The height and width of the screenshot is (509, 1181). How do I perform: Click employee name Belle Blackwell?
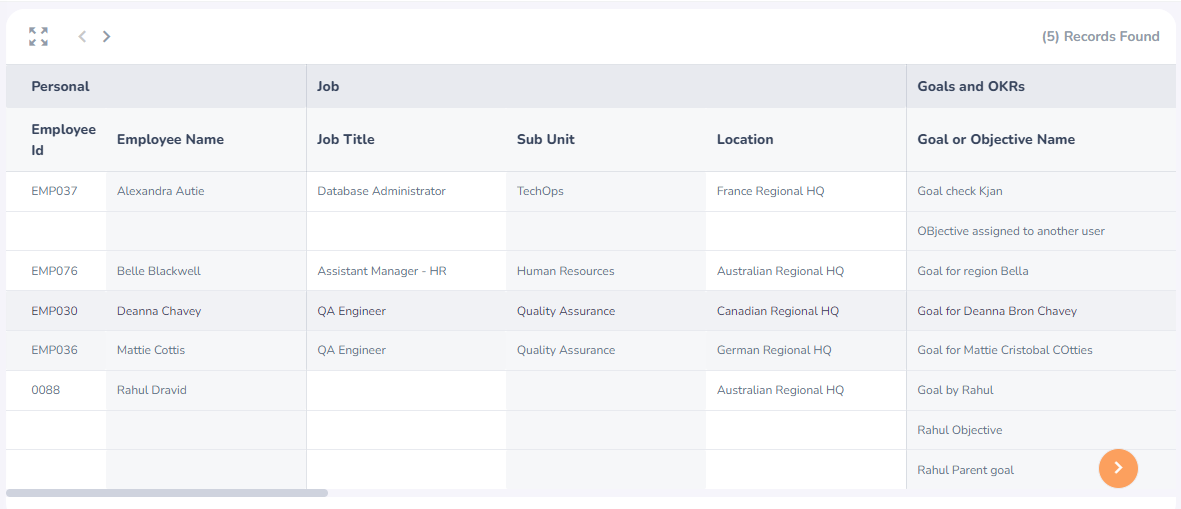(x=159, y=271)
